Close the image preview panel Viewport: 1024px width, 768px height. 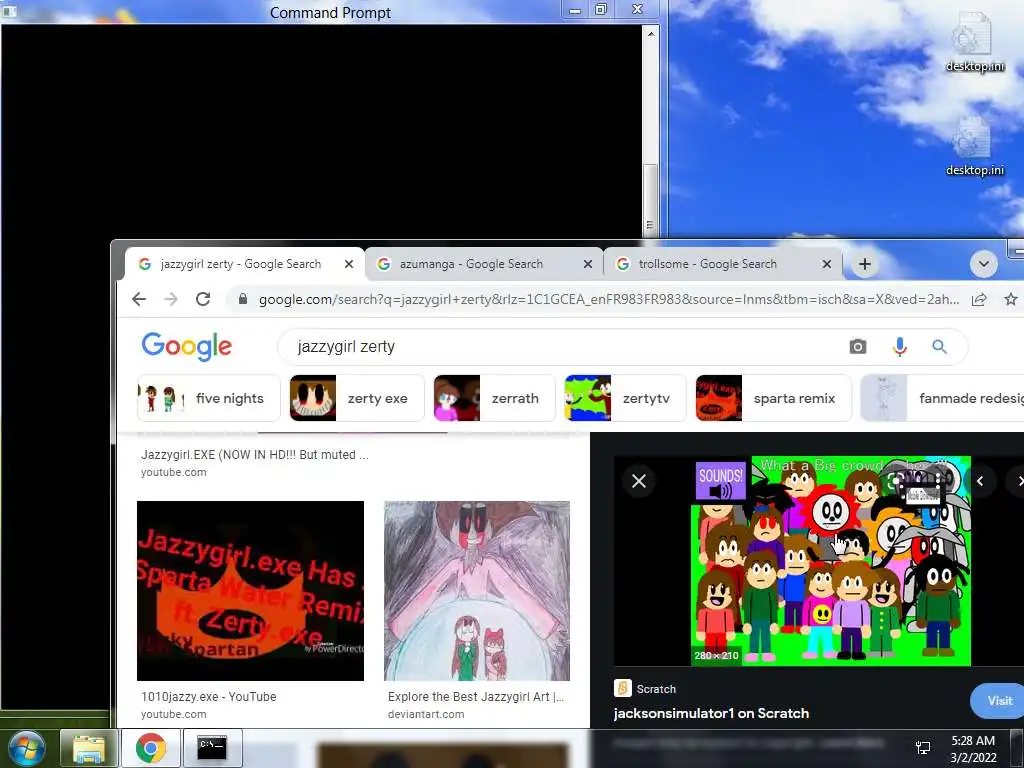click(639, 481)
